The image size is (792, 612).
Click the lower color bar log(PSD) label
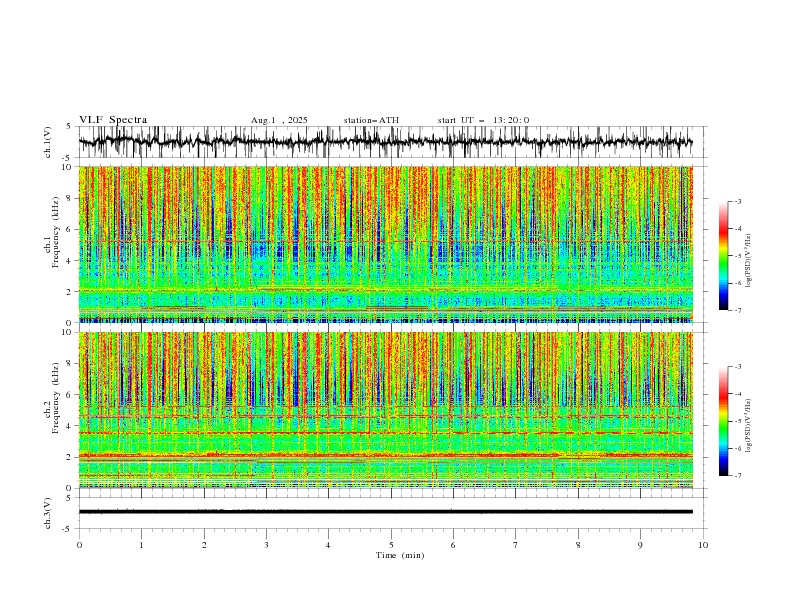(748, 426)
